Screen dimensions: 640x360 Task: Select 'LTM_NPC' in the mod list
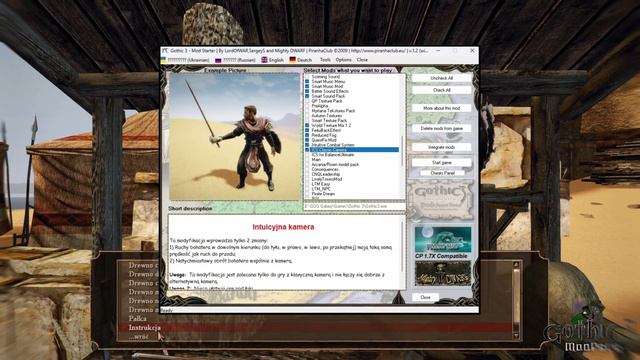coord(321,189)
